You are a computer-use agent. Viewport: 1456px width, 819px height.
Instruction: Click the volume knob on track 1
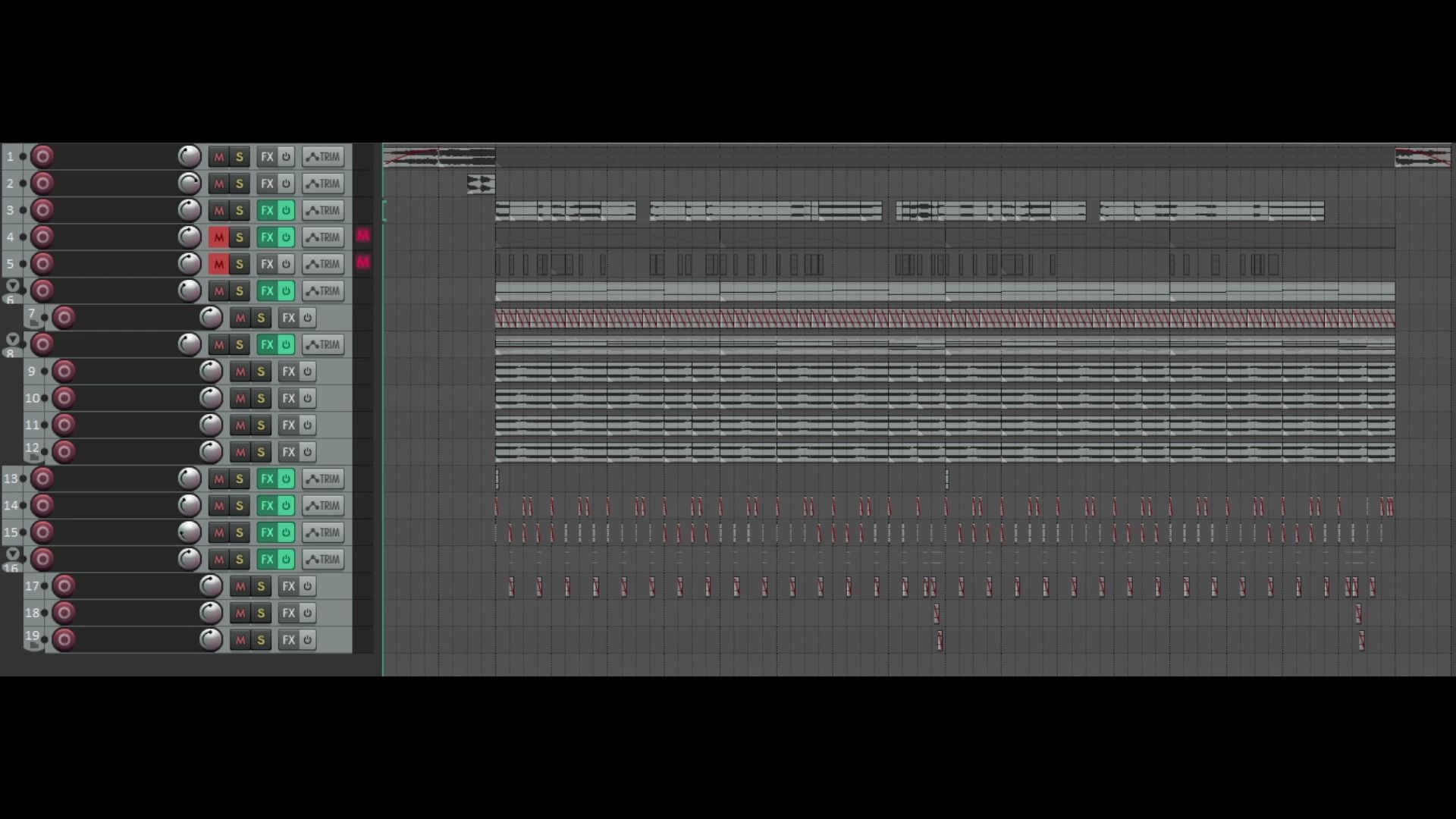(189, 157)
